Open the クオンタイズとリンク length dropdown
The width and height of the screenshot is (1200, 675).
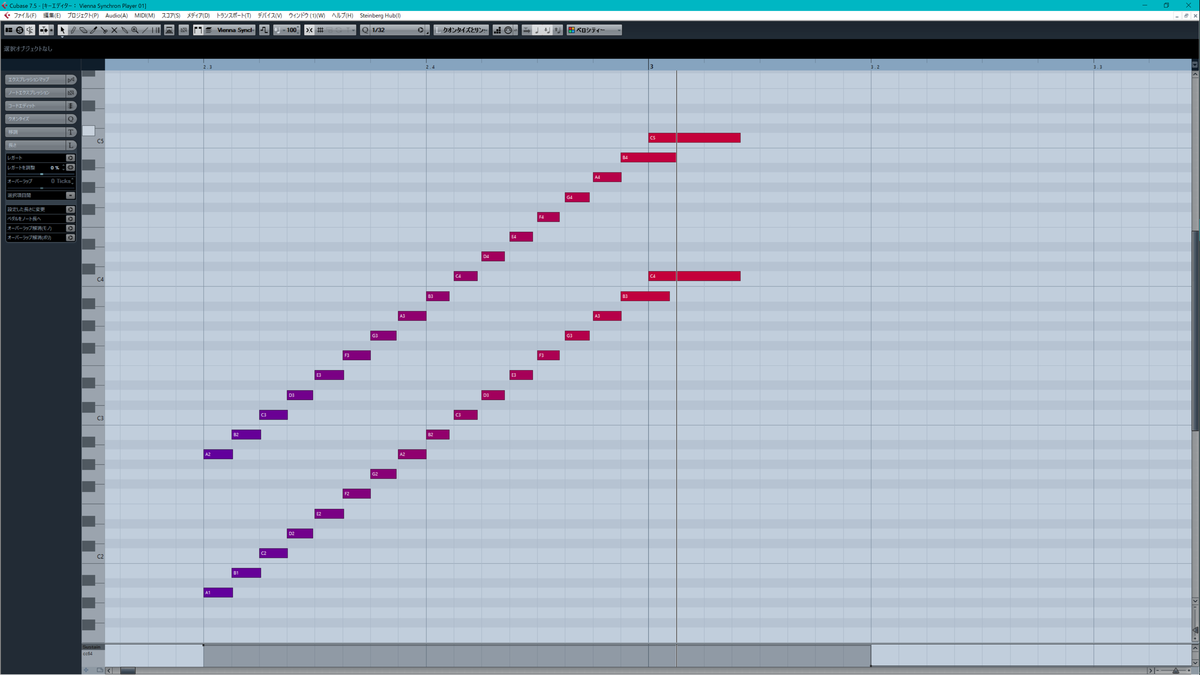(x=462, y=30)
